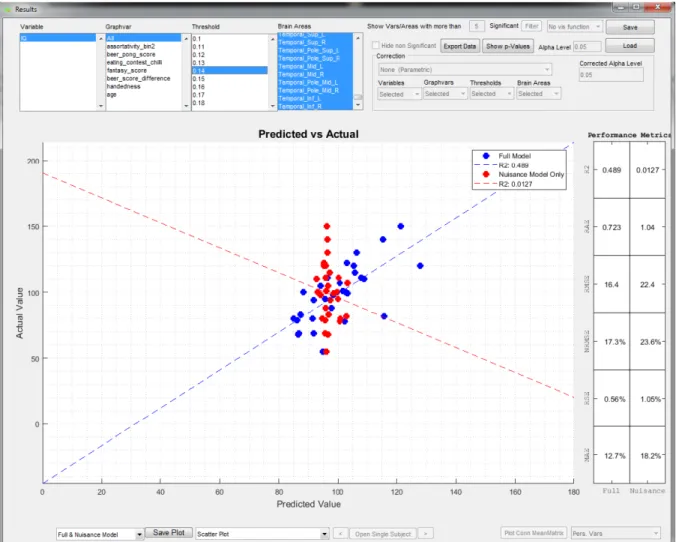Go to previous subject with left arrow button
This screenshot has width=676, height=542.
340,534
